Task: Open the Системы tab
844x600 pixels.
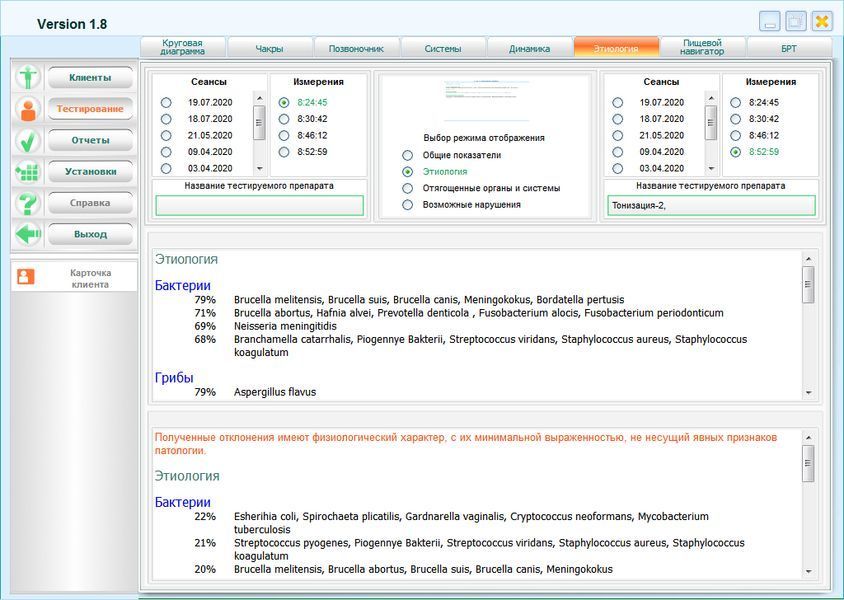Action: (x=443, y=47)
